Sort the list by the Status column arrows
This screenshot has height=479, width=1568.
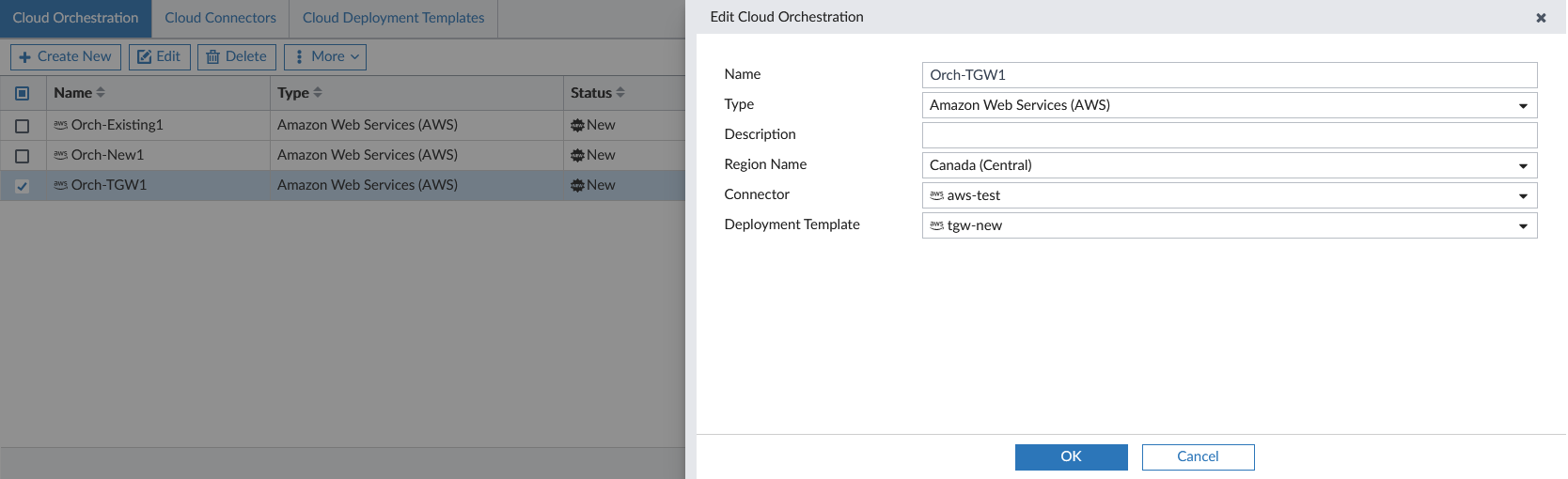620,93
